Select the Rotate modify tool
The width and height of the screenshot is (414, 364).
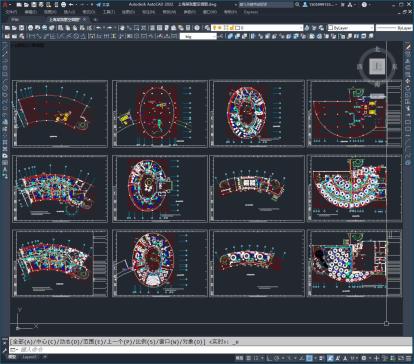point(408,88)
